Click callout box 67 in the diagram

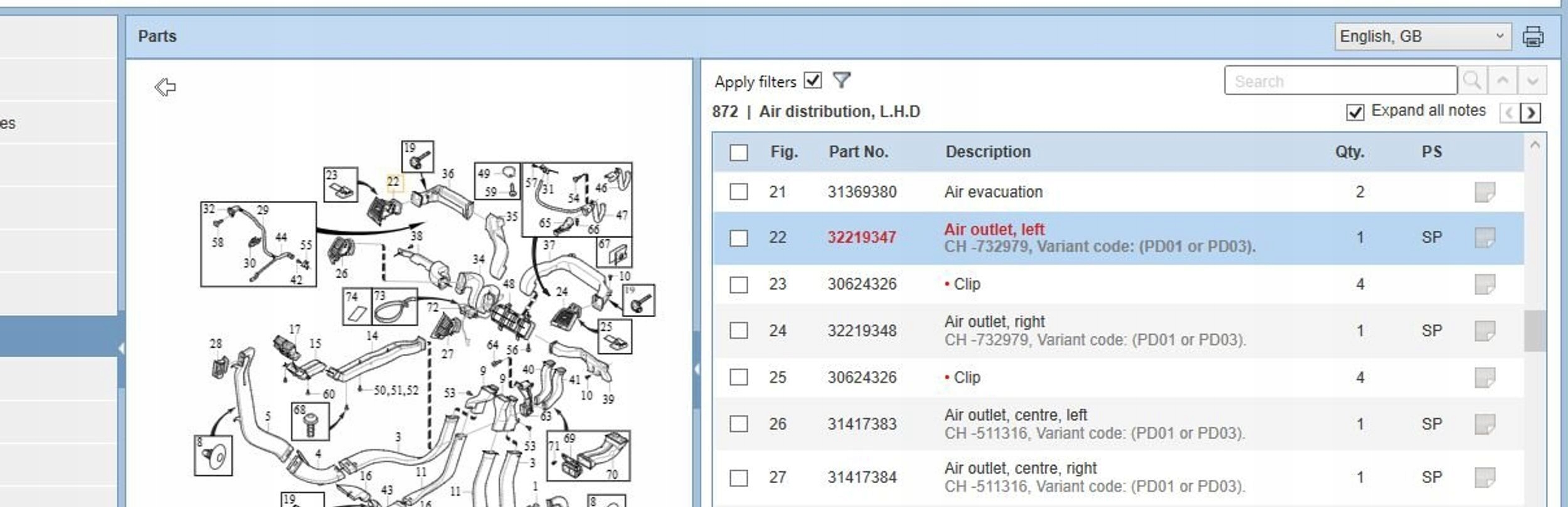(x=614, y=252)
